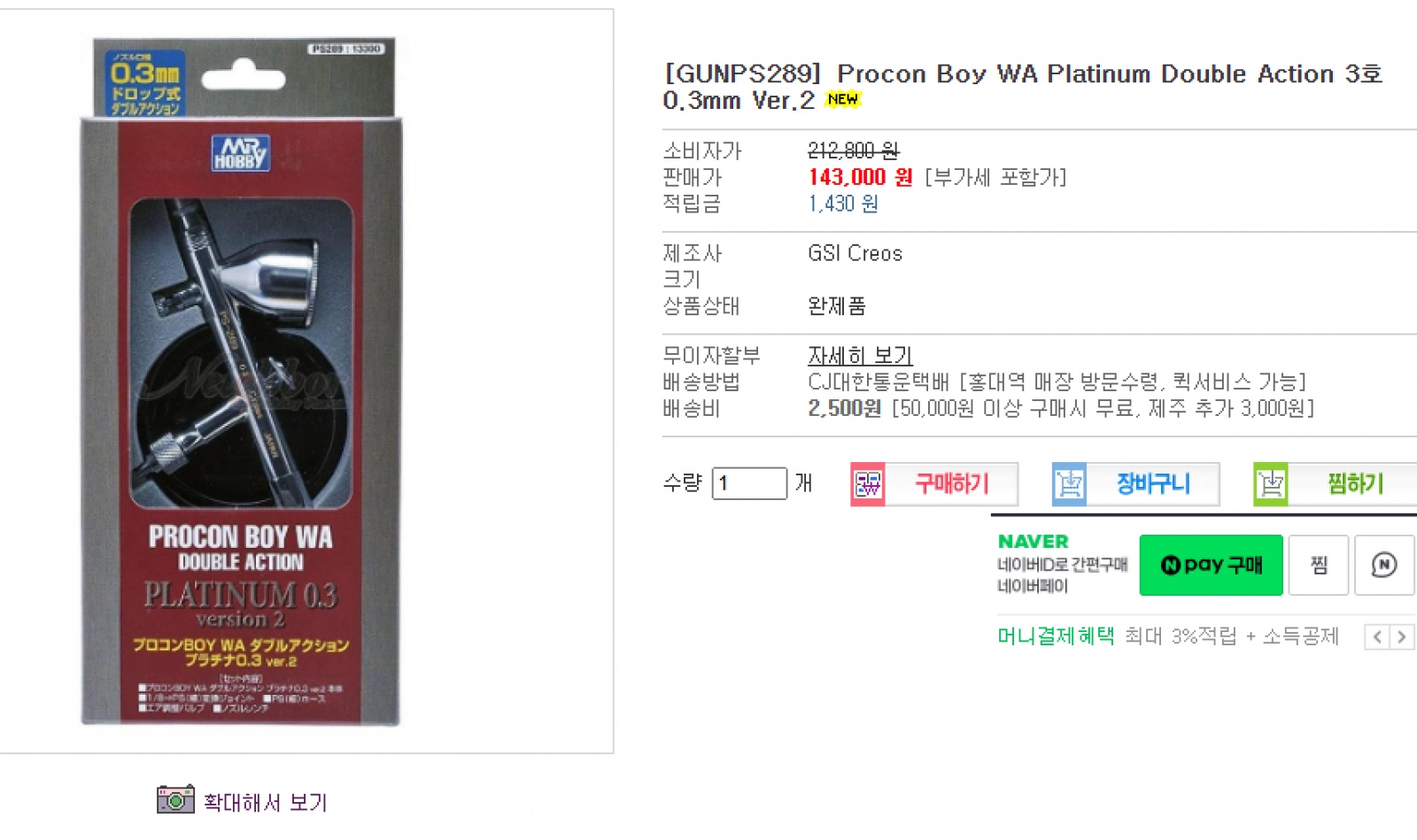Viewport: 1417px width, 840px height.
Task: Open the 자세히 보기 installment details link
Action: pos(859,356)
